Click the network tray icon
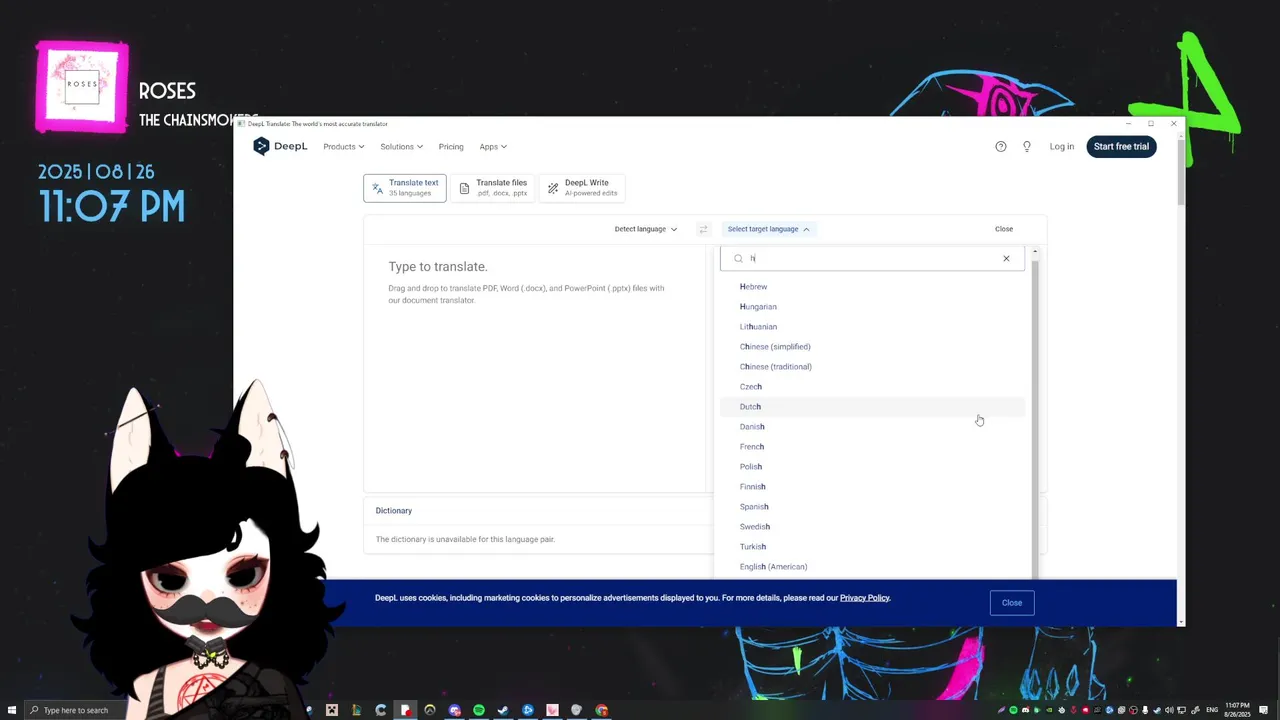The width and height of the screenshot is (1280, 720). [1181, 710]
